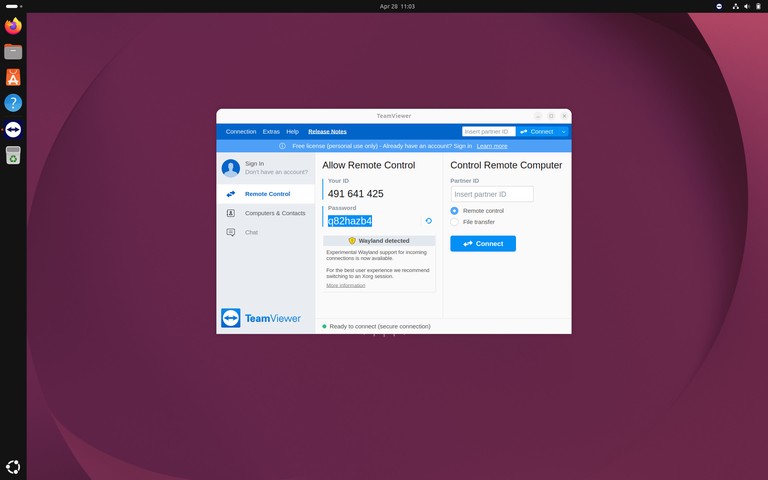Click the TeamViewer logo at bottom left

(x=261, y=318)
